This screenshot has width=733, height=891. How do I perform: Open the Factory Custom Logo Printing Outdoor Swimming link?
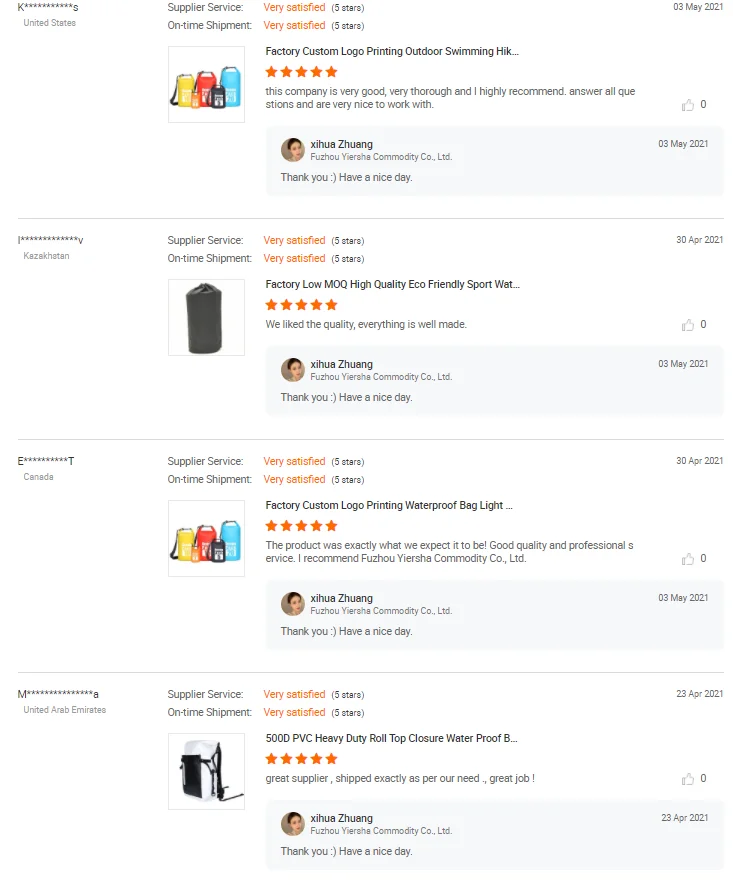pyautogui.click(x=392, y=51)
